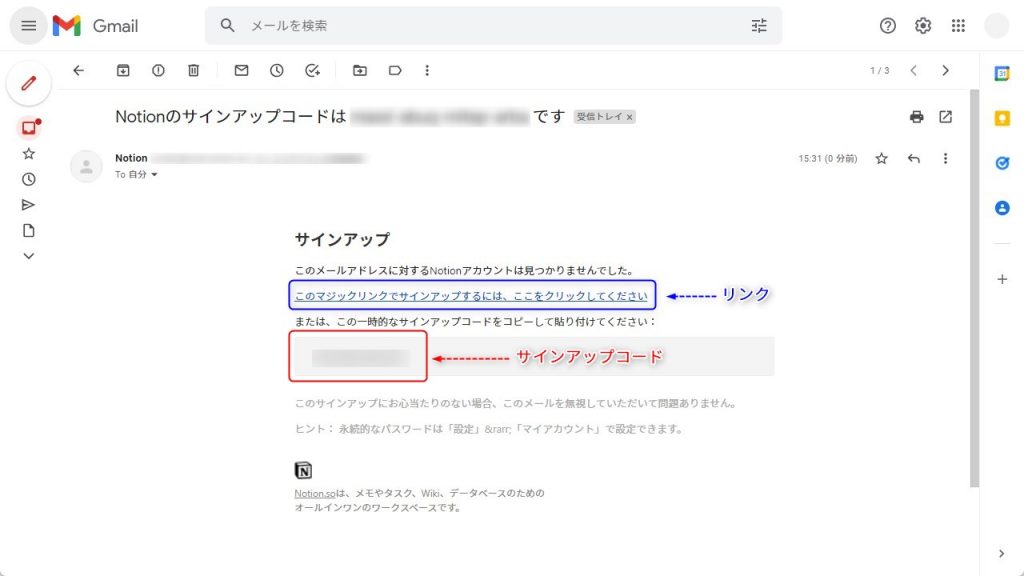Screen dimensions: 1024x576
Task: Open Google Tasks side panel
Action: [x=1002, y=163]
